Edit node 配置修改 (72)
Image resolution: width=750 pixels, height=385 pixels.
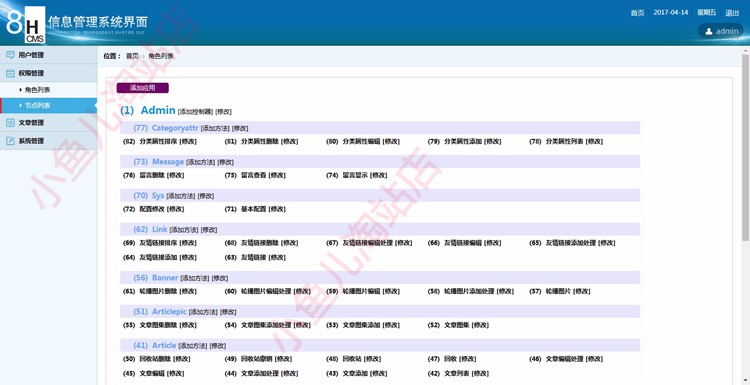click(x=176, y=209)
